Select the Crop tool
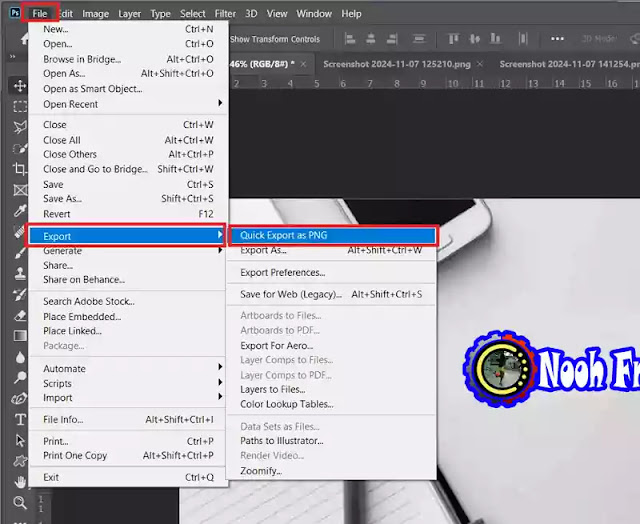Image resolution: width=640 pixels, height=524 pixels. [20, 169]
